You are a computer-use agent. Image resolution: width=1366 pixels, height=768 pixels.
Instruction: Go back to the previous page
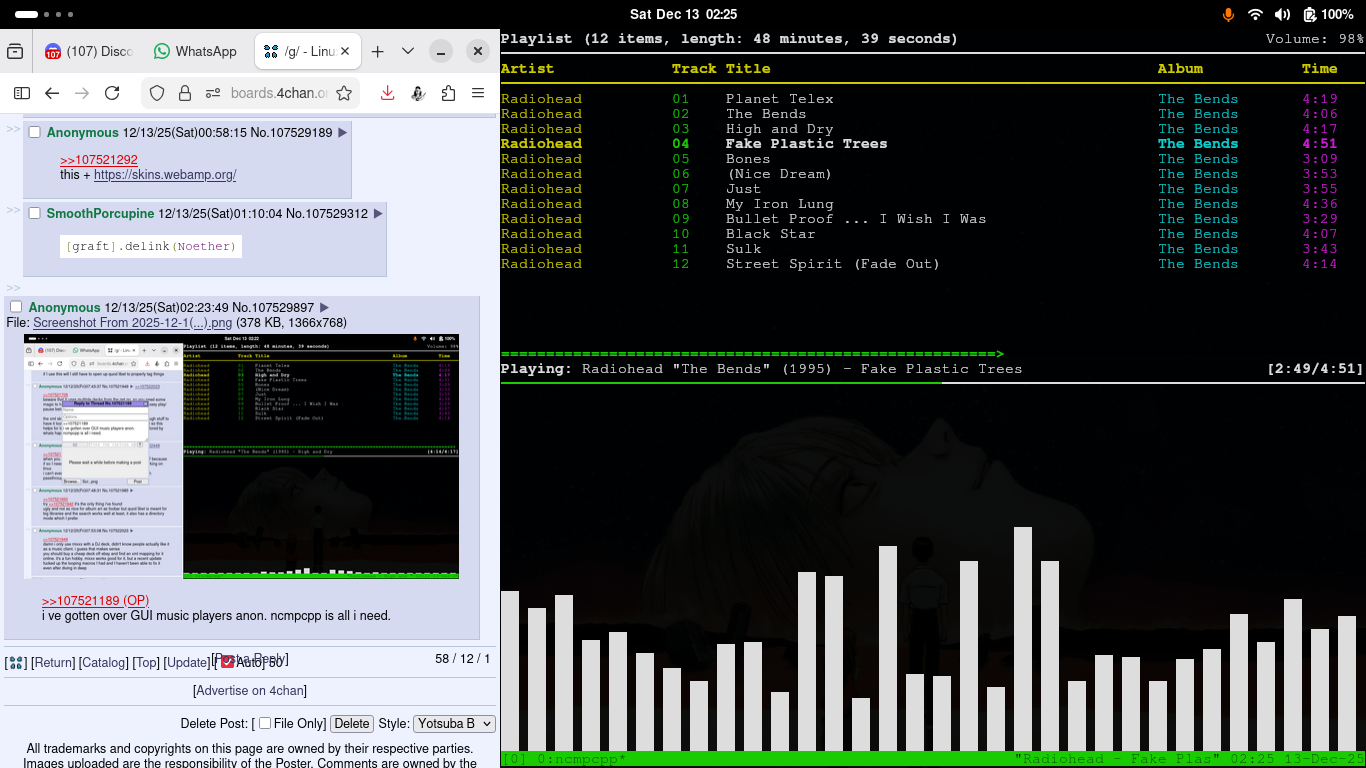point(52,93)
